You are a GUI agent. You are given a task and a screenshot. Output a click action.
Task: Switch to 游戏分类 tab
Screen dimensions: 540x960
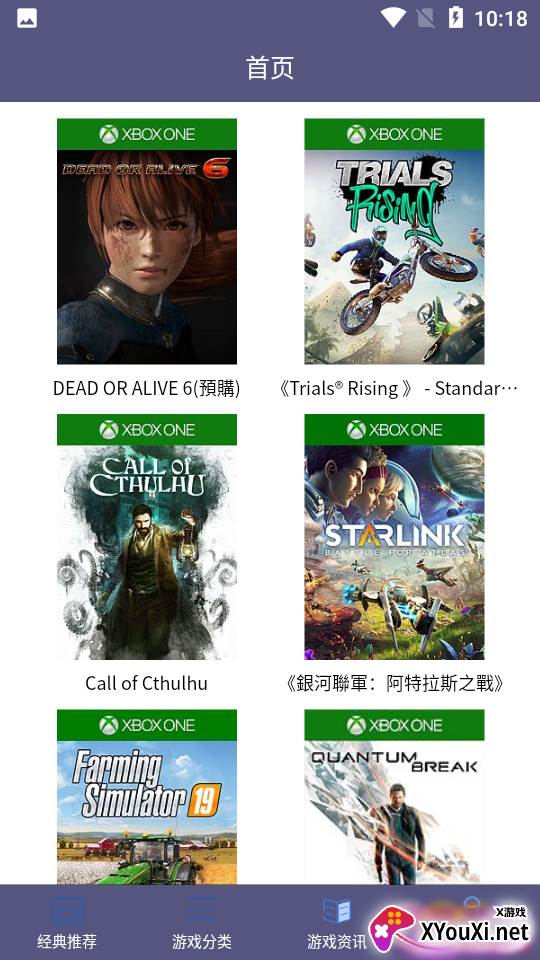tap(202, 941)
